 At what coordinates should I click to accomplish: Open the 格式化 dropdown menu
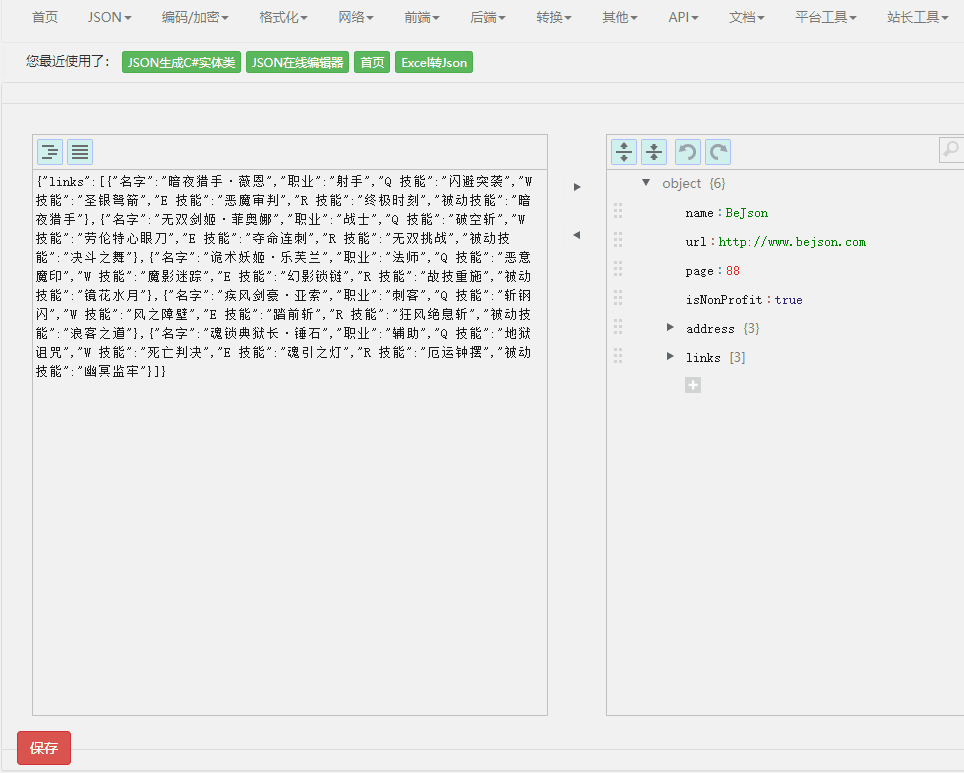[x=283, y=17]
